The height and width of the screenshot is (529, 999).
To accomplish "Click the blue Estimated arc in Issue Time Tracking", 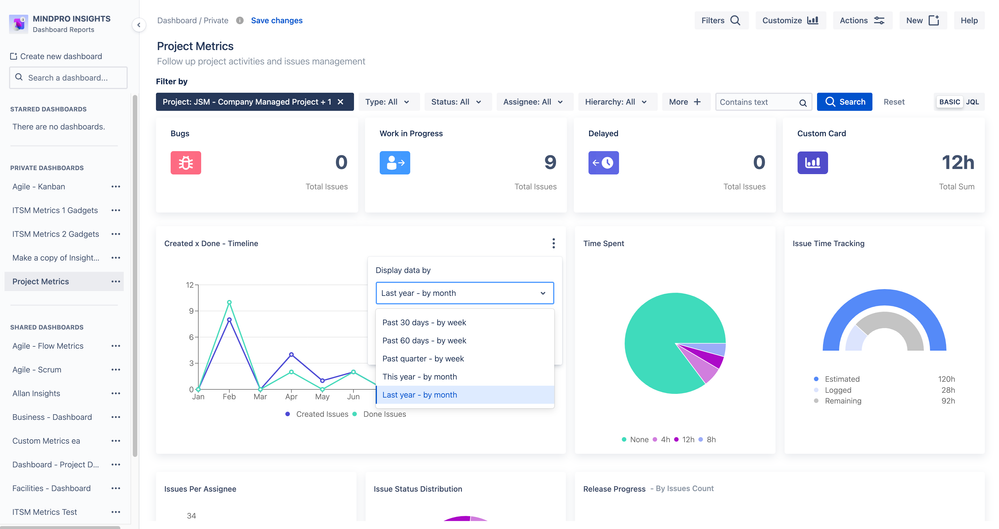I will click(884, 298).
